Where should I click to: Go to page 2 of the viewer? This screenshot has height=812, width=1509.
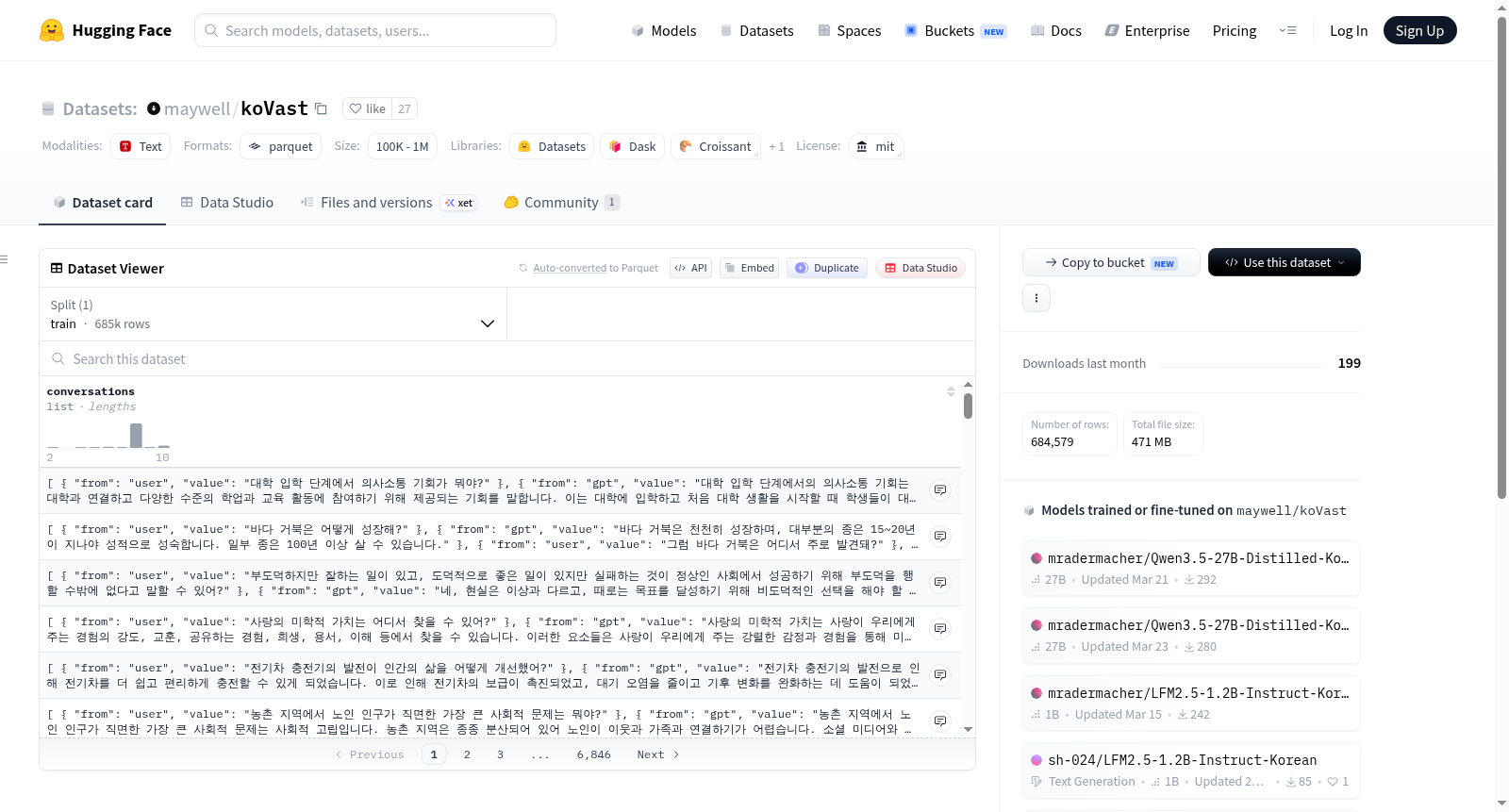pos(467,754)
